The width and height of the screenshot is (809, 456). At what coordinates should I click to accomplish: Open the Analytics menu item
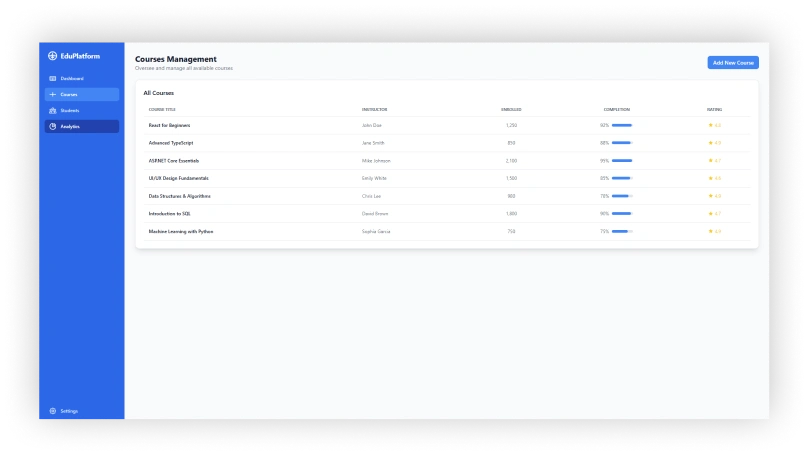[x=70, y=126]
